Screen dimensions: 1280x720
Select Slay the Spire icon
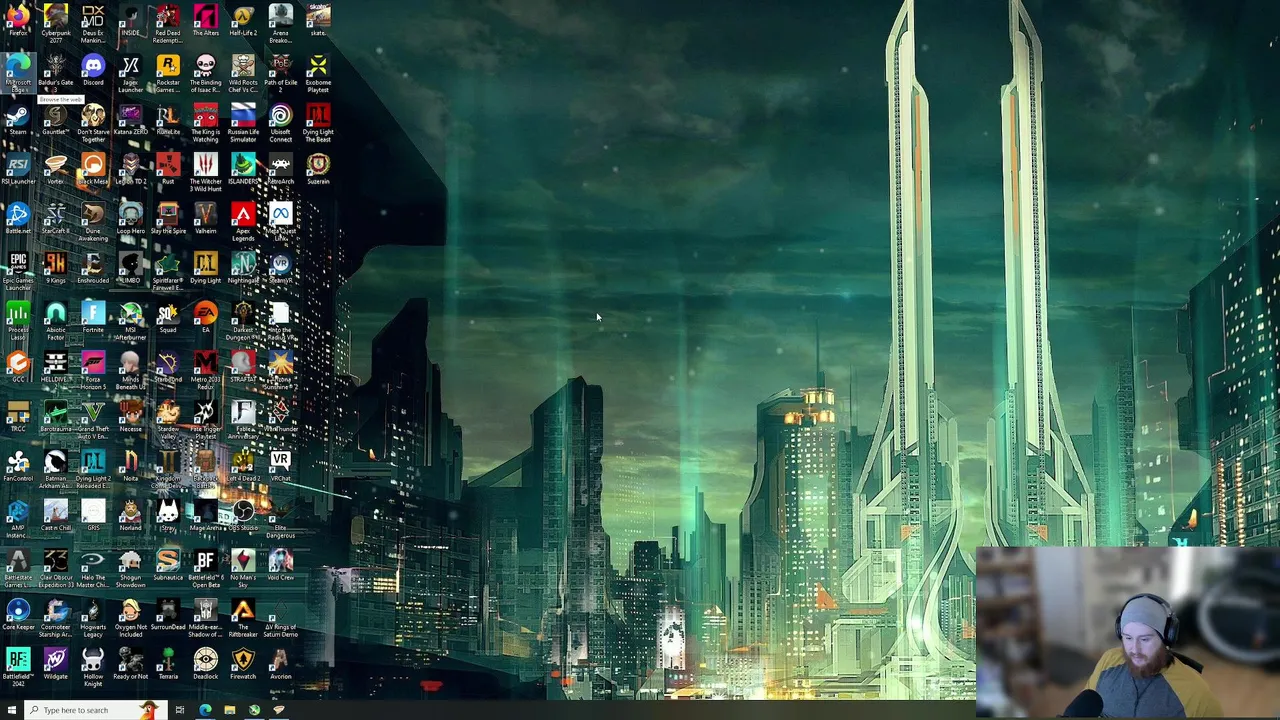click(x=168, y=219)
